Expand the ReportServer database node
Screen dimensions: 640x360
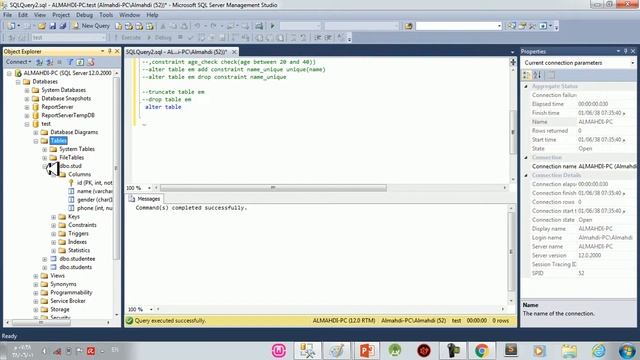pos(27,107)
